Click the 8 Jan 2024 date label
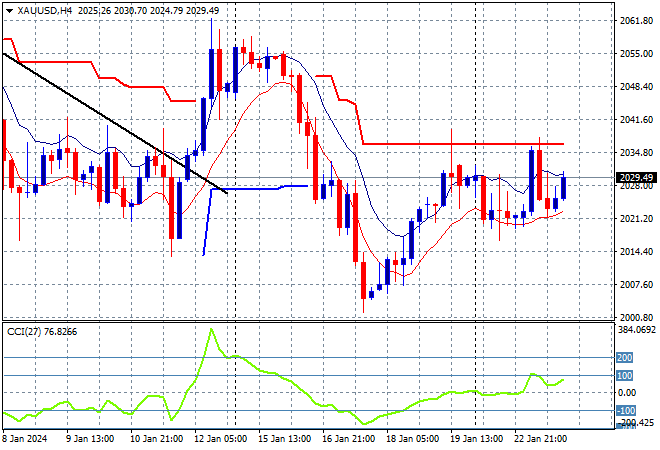 point(28,438)
